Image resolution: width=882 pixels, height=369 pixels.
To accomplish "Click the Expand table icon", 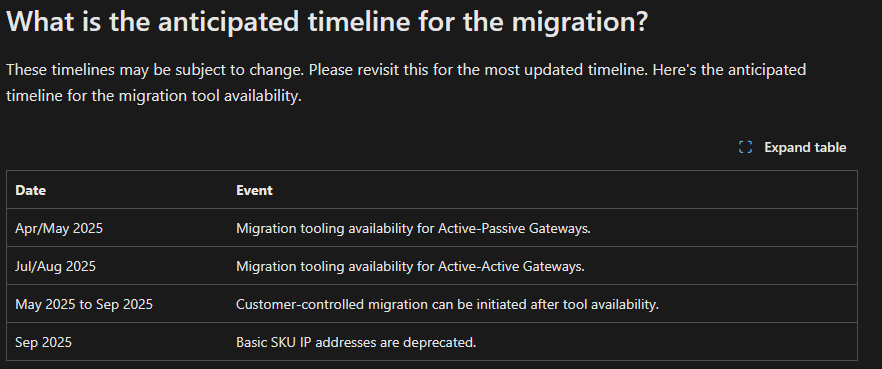I will point(745,147).
